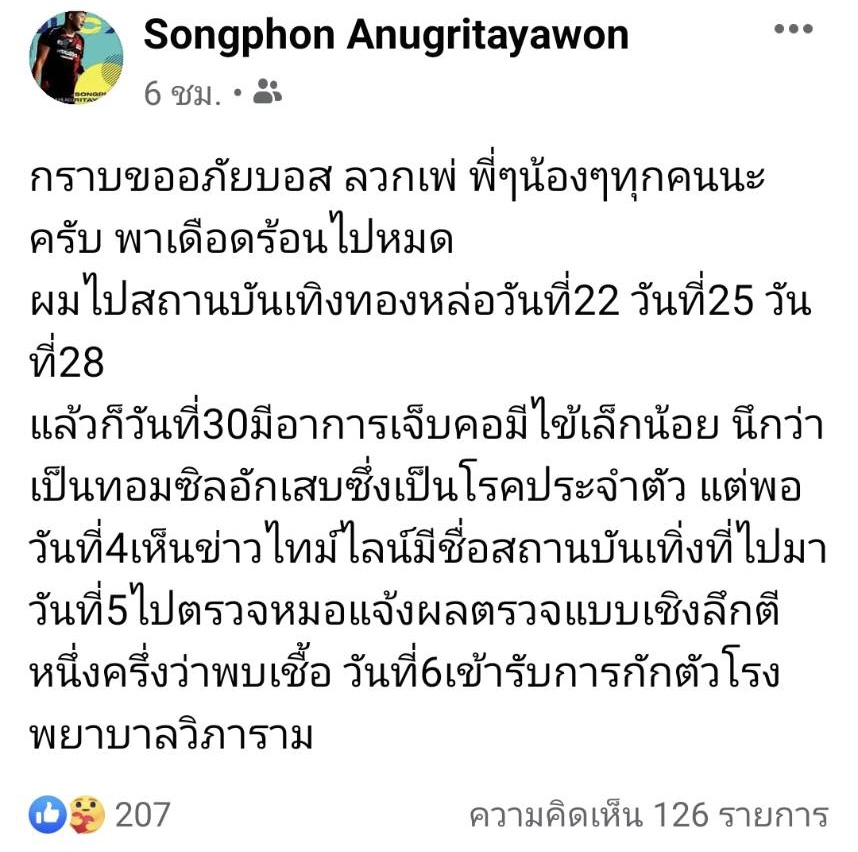Click the line starting 'แล้วก็วันที่30'
This screenshot has height=852, width=858.
426,423
